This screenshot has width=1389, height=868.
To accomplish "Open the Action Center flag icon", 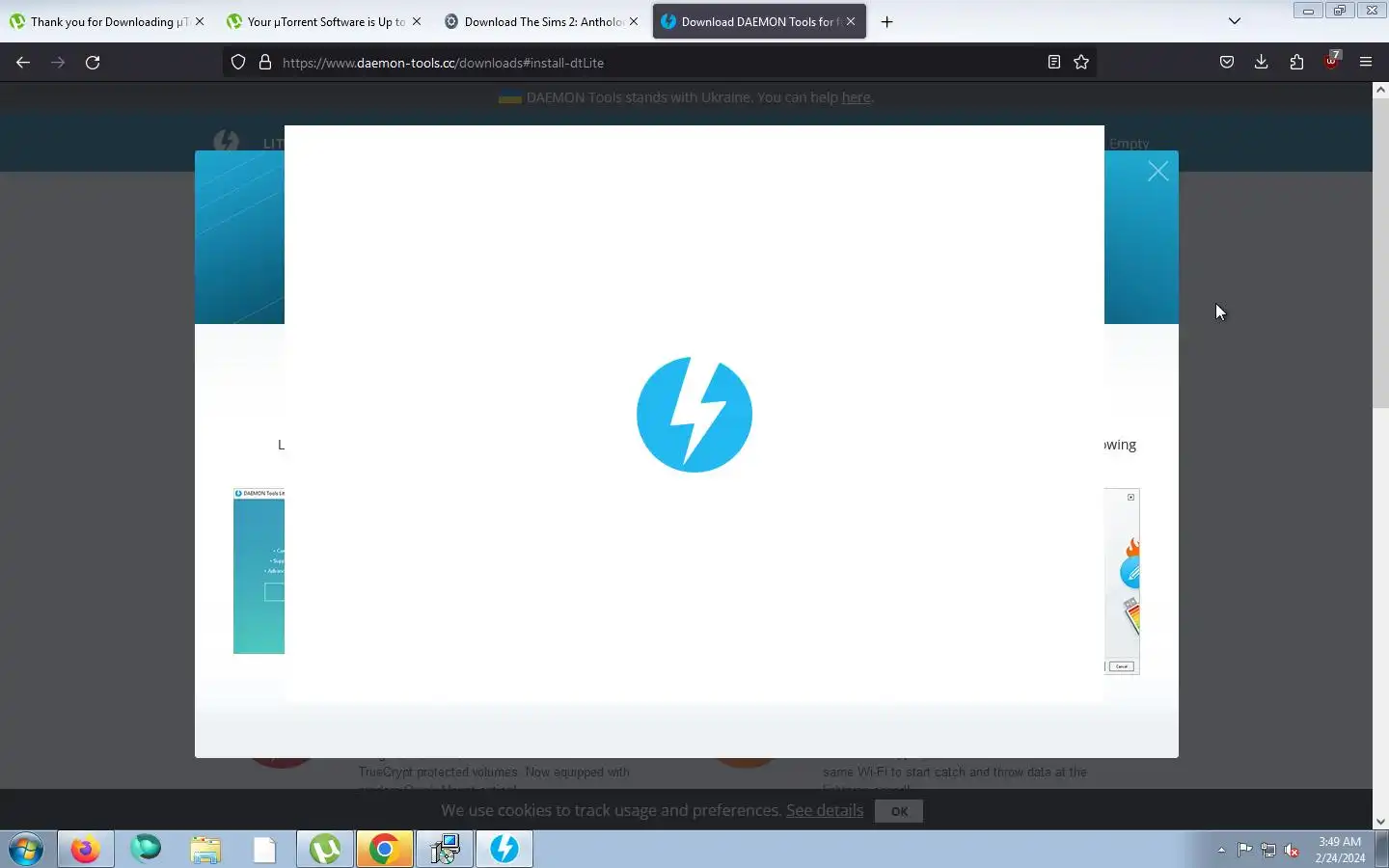I will (1245, 850).
